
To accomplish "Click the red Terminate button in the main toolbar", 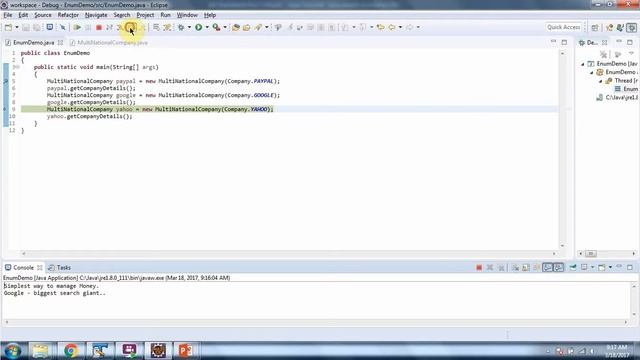I will [x=99, y=27].
